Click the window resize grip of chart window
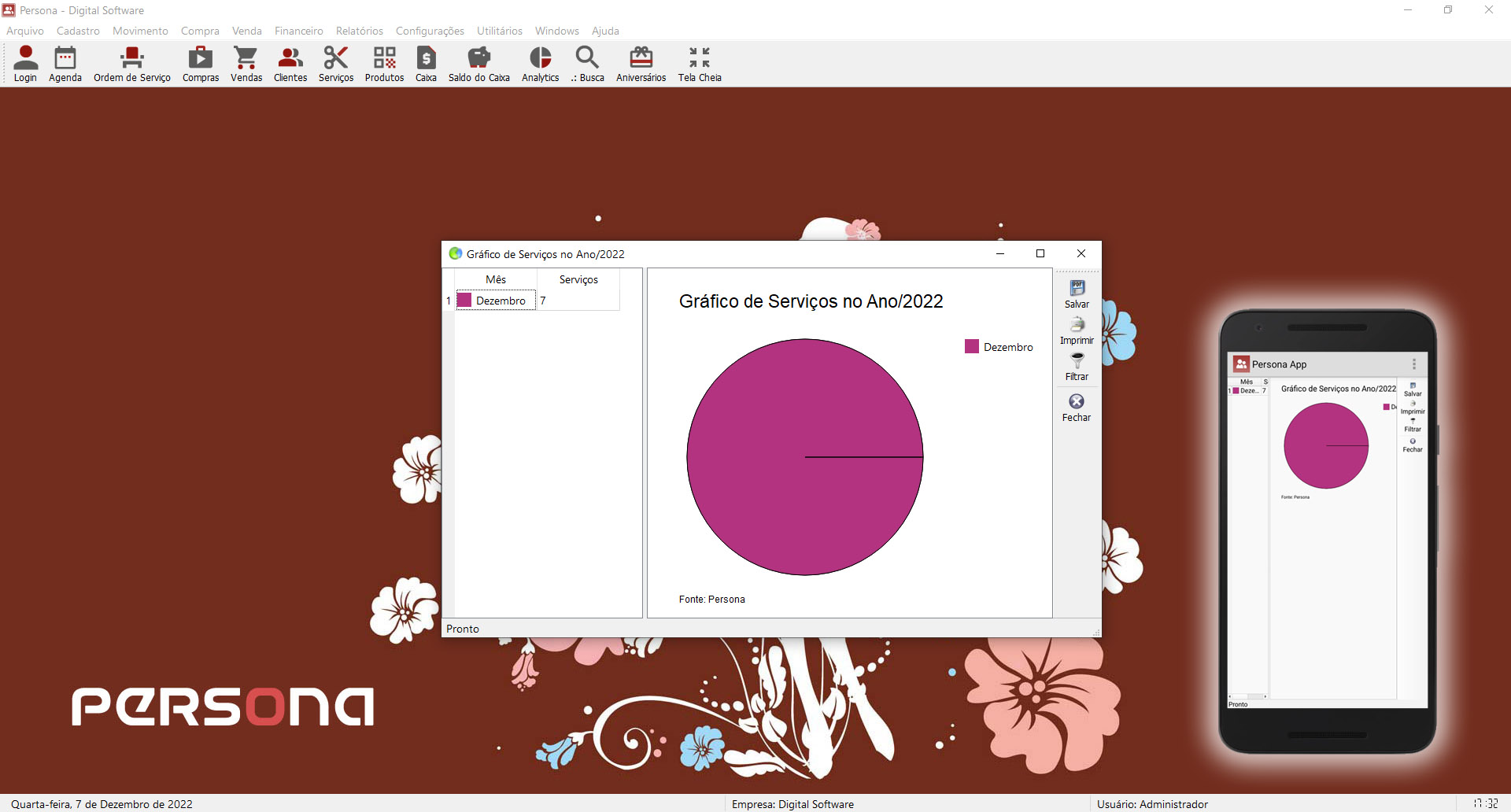This screenshot has width=1511, height=812. [1096, 633]
